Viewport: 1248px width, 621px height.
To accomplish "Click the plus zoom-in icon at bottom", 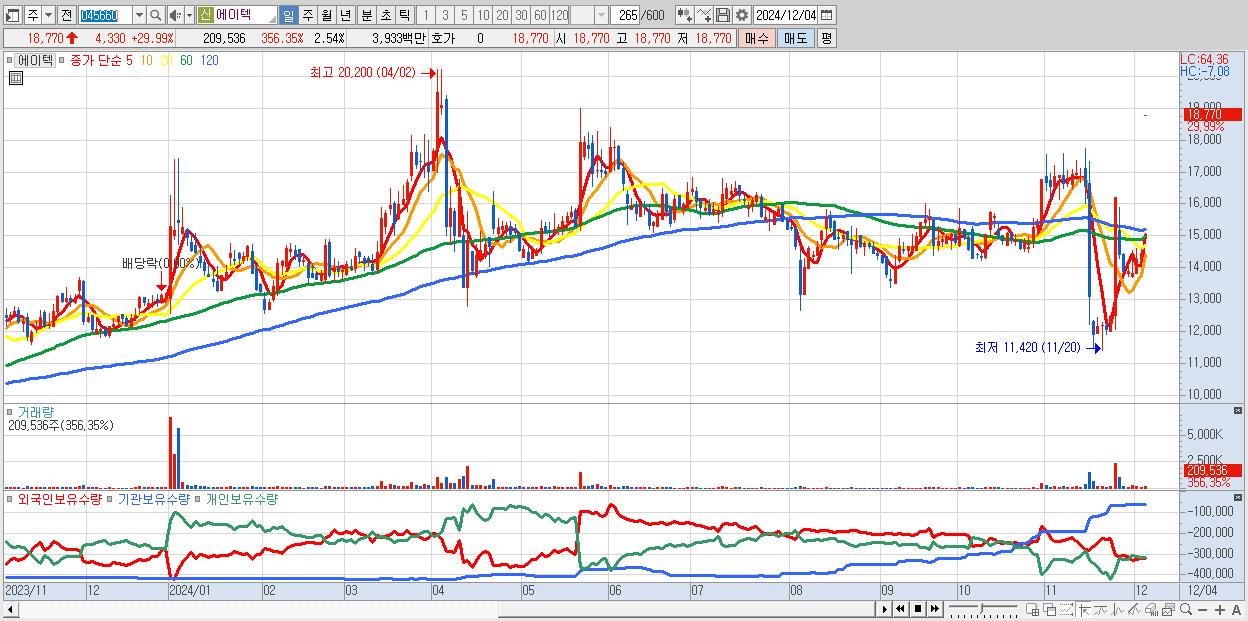I will coord(1220,610).
